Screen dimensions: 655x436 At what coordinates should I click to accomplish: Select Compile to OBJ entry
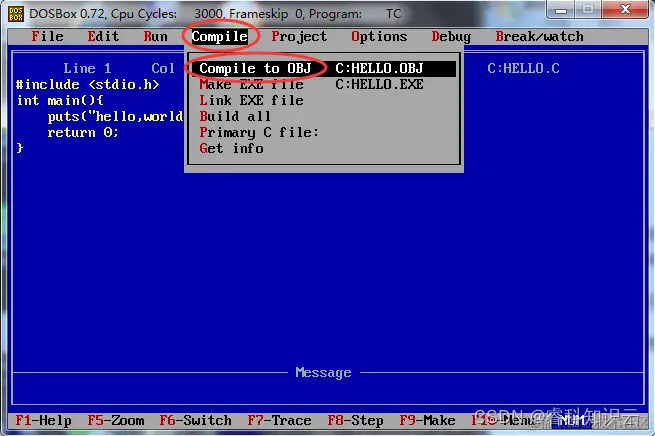tap(324, 68)
